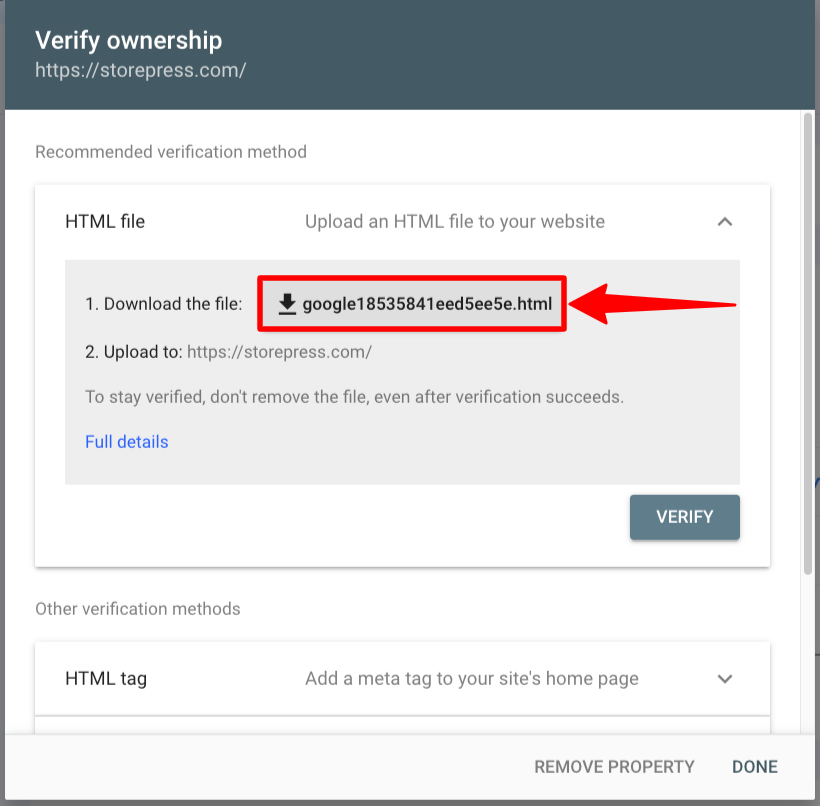This screenshot has height=806, width=820.
Task: Download the google18535841eed5ee5e.html file name
Action: pyautogui.click(x=427, y=304)
